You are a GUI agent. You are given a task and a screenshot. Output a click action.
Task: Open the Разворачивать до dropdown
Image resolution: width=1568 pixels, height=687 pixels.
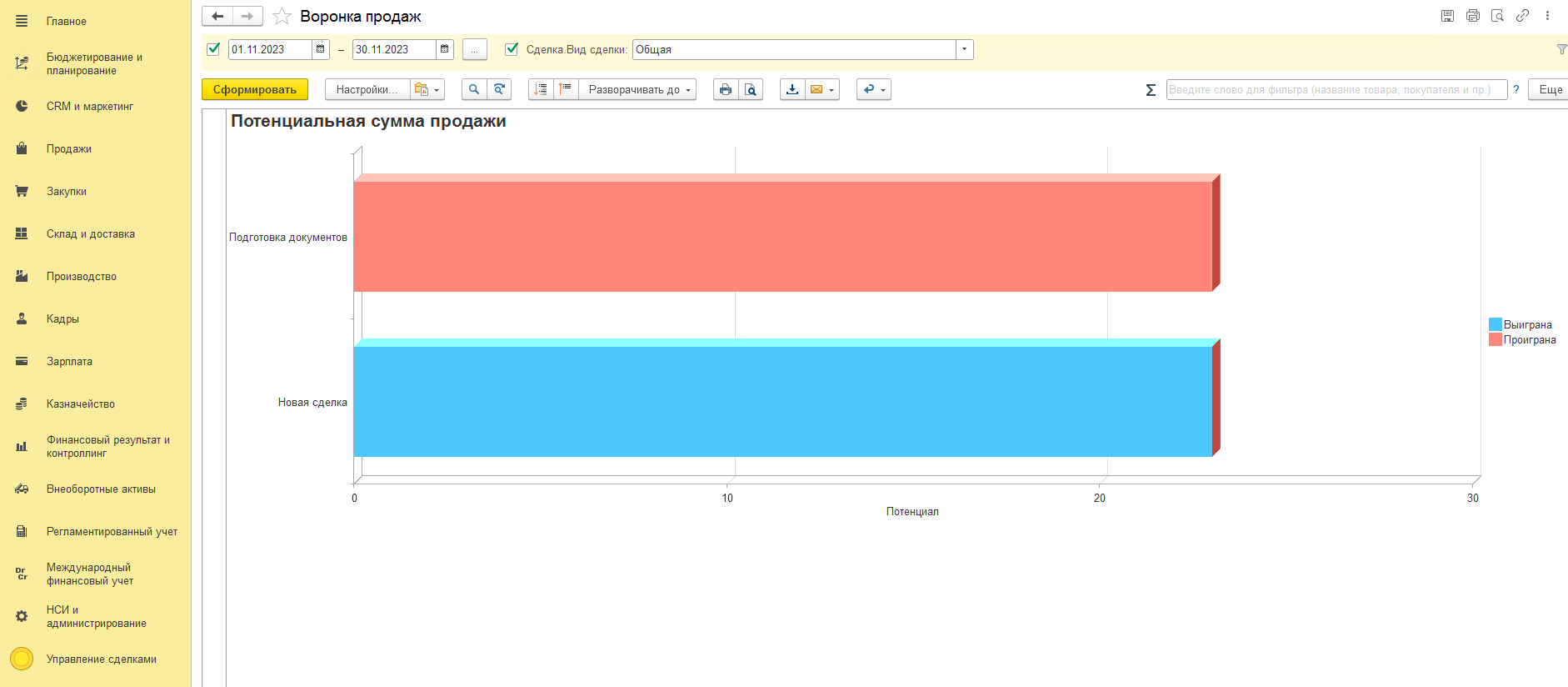[638, 89]
